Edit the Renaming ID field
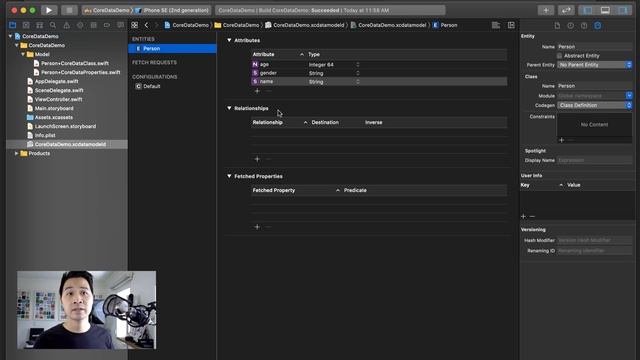This screenshot has height=360, width=640. tap(595, 251)
